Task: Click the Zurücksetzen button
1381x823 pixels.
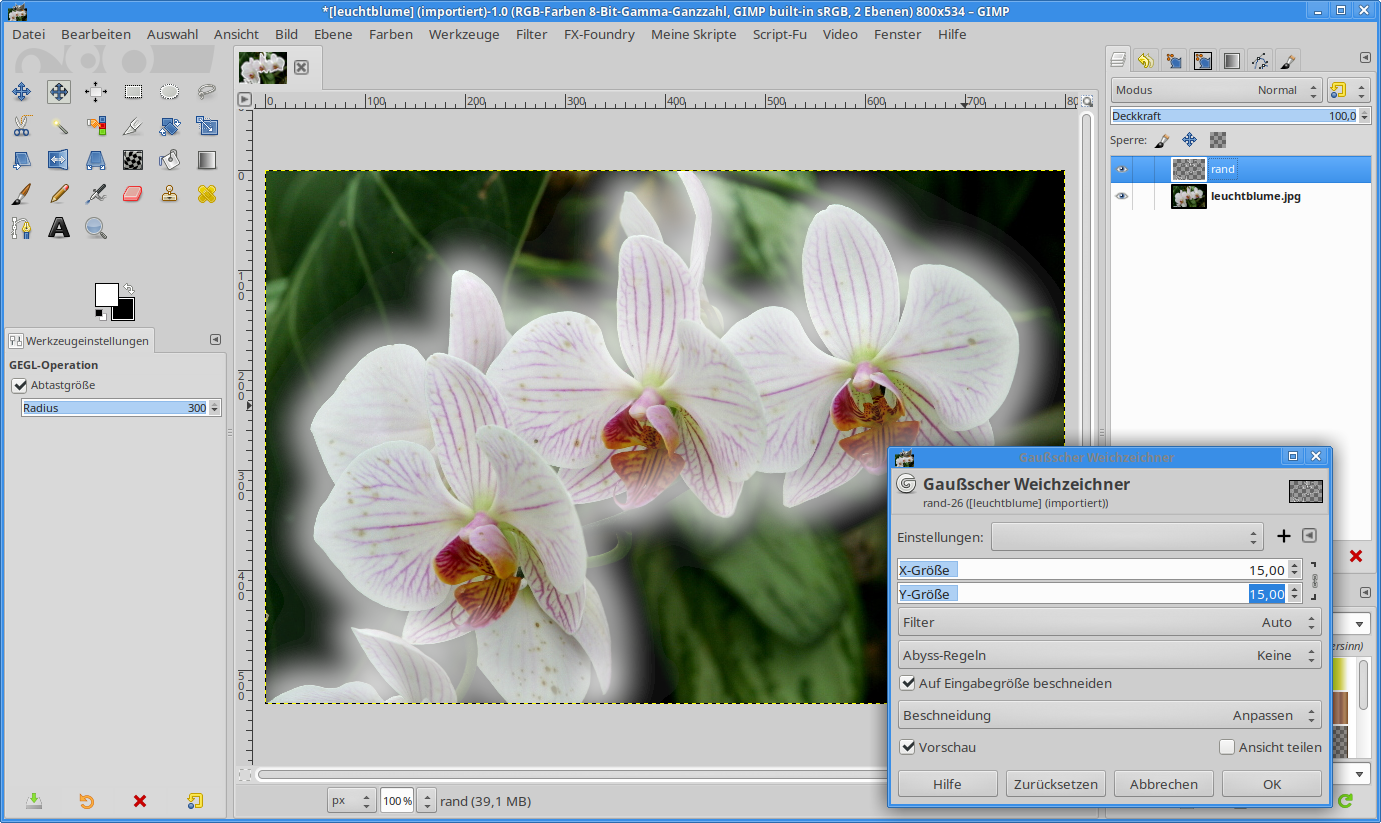Action: click(x=1055, y=784)
